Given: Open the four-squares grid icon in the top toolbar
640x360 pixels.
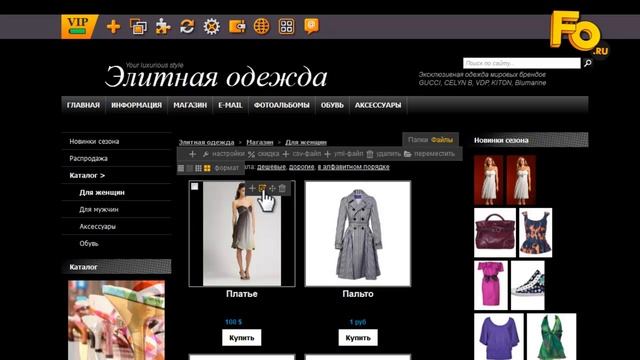Looking at the screenshot, I should point(287,27).
